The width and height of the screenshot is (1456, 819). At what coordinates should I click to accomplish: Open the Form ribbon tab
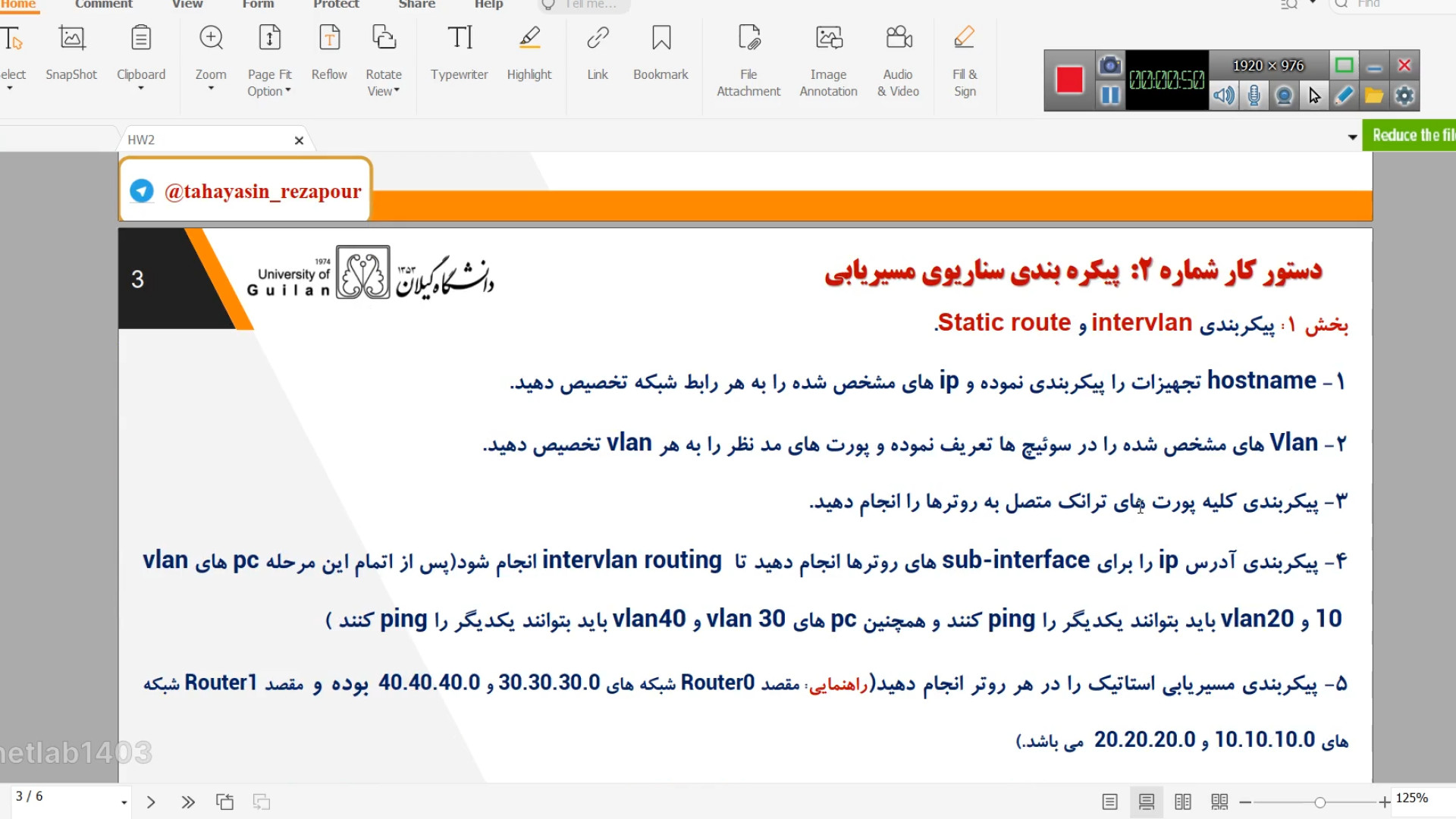[258, 5]
